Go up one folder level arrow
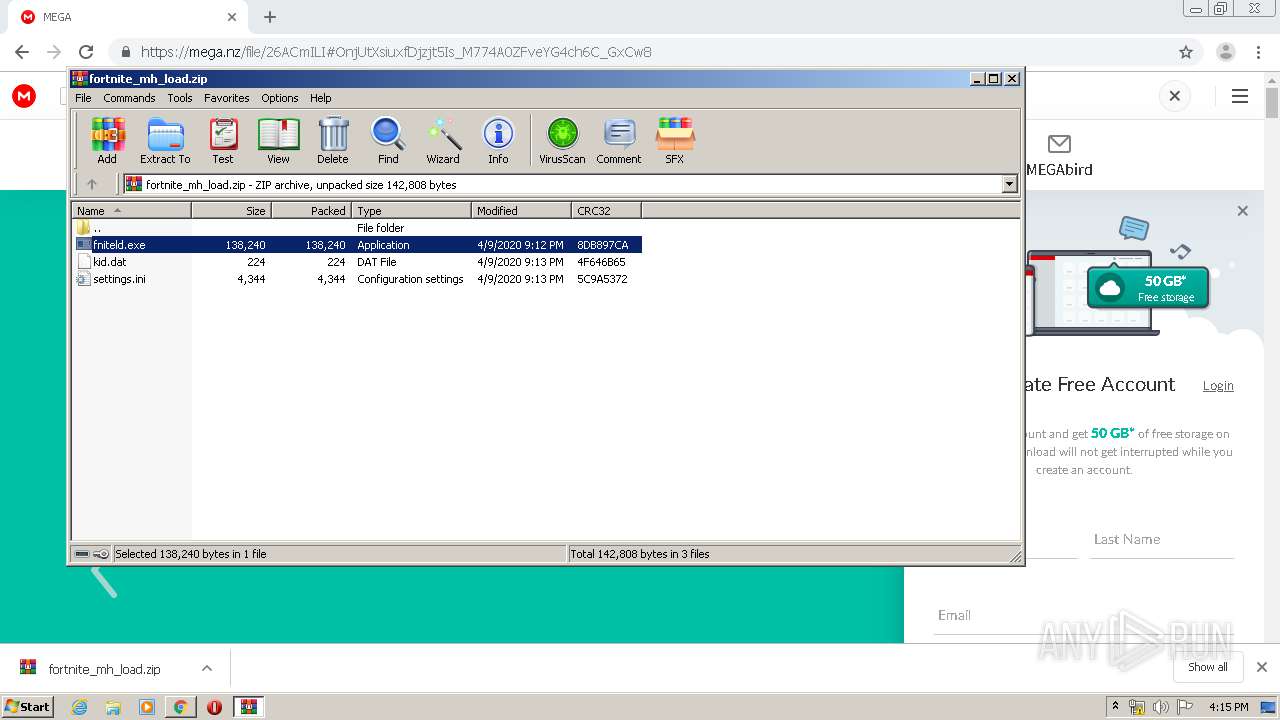 92,184
